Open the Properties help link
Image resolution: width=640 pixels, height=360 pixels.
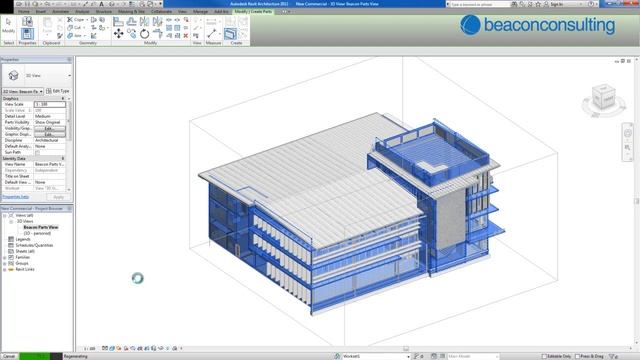(x=16, y=197)
